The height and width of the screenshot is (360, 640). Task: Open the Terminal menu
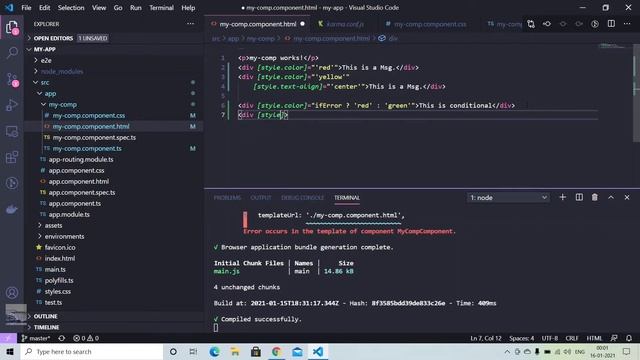point(161,8)
